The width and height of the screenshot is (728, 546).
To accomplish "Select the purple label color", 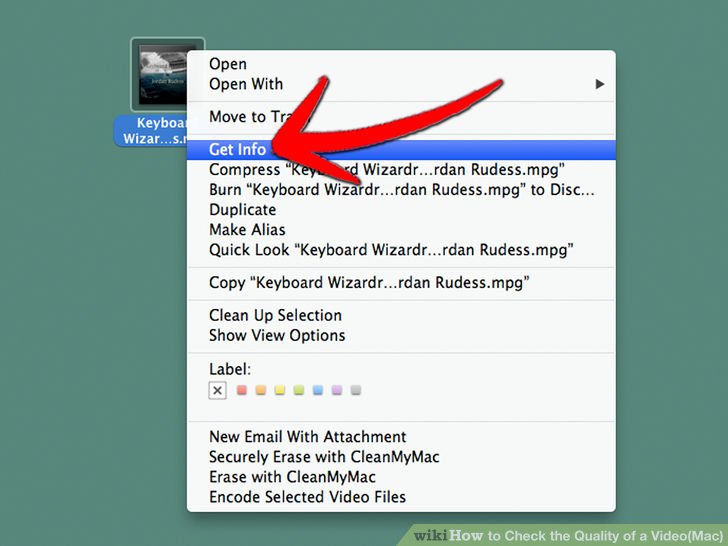I will coord(337,390).
